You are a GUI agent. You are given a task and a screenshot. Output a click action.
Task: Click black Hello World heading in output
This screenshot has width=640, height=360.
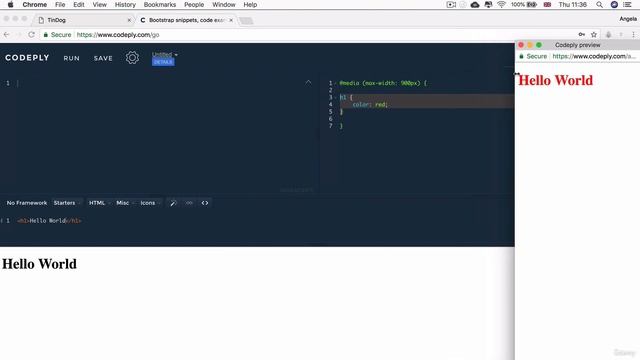39,264
